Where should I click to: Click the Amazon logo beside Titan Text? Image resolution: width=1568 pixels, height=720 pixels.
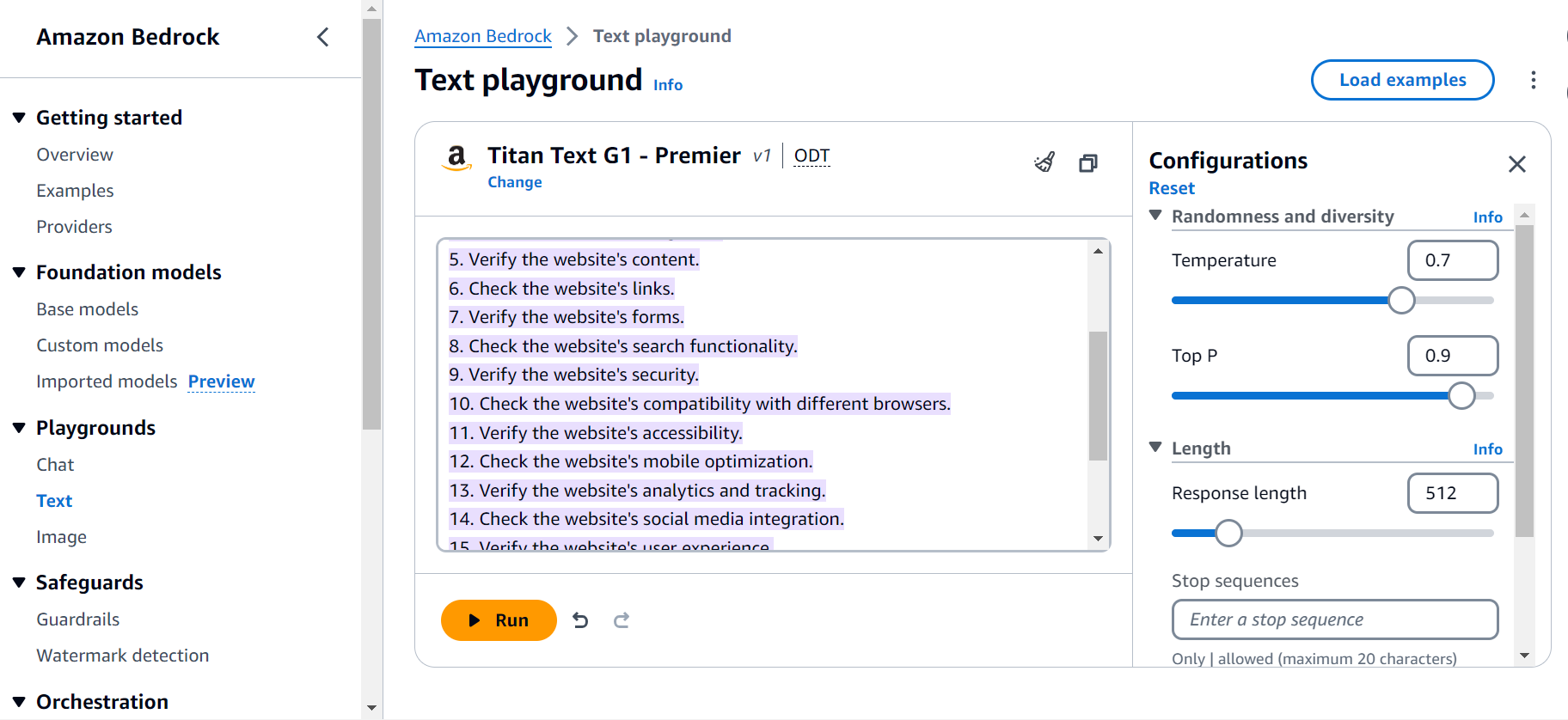pos(456,158)
